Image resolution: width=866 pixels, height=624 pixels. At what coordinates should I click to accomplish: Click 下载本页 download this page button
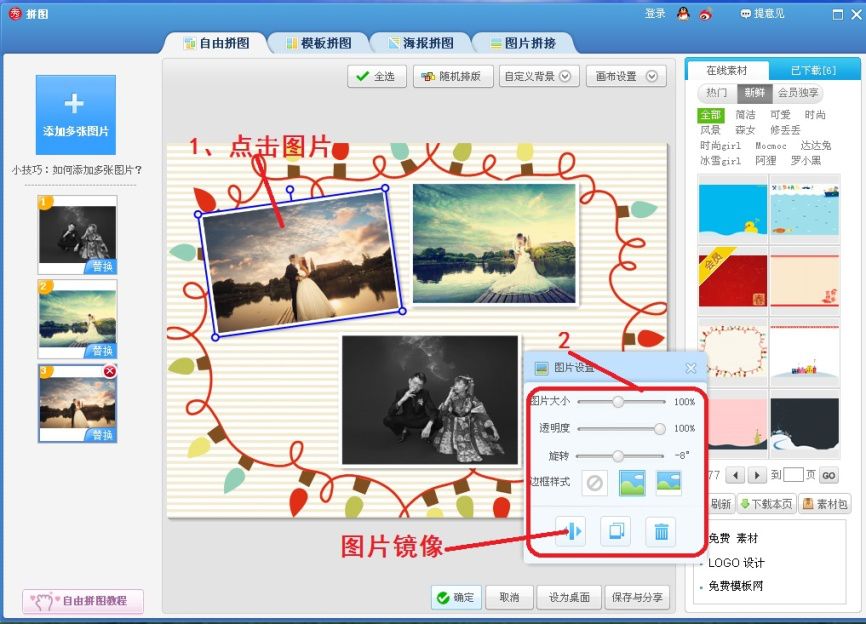(x=767, y=504)
